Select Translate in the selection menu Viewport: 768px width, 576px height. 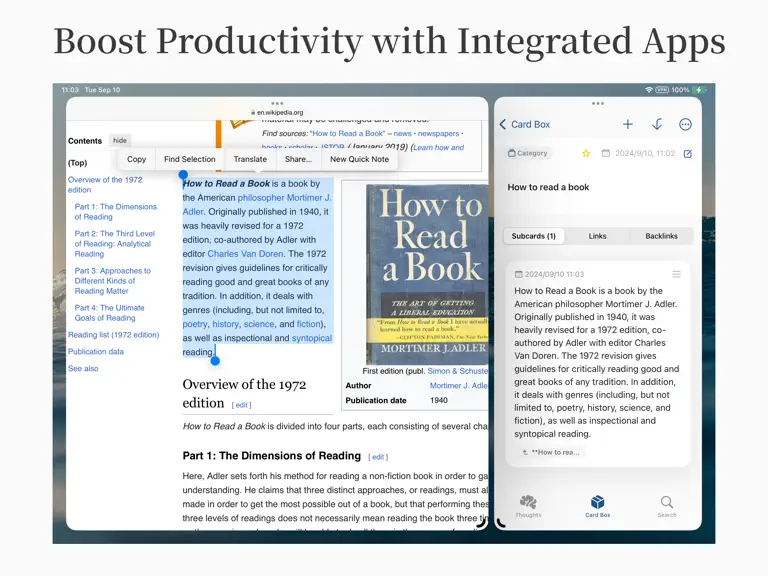click(250, 159)
